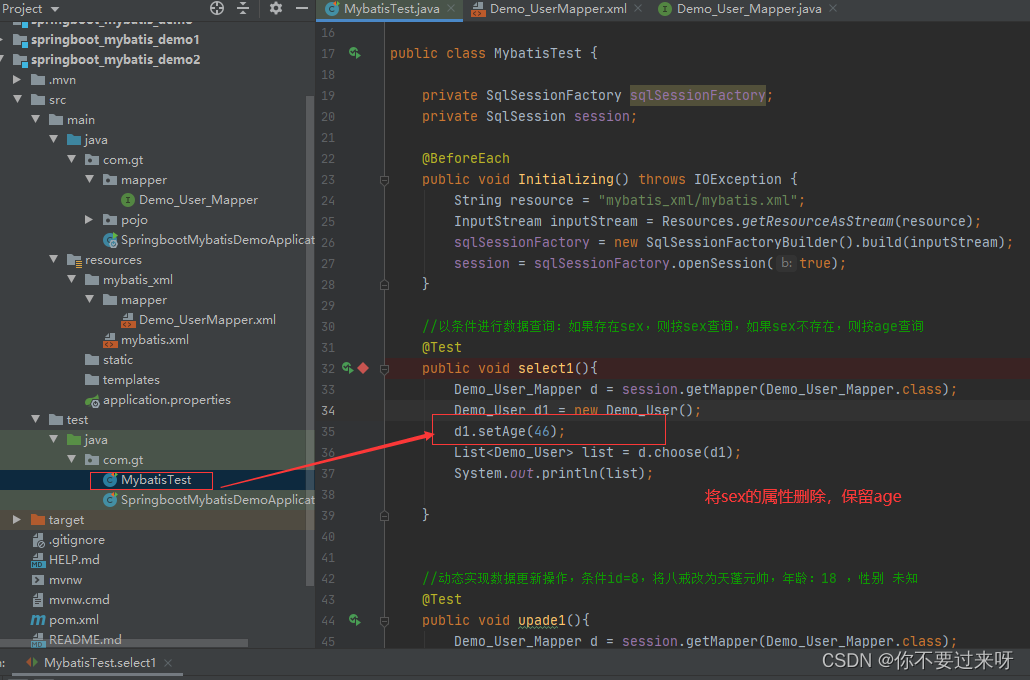This screenshot has width=1030, height=680.
Task: Hide the Project panel with minimize icon
Action: (302, 8)
